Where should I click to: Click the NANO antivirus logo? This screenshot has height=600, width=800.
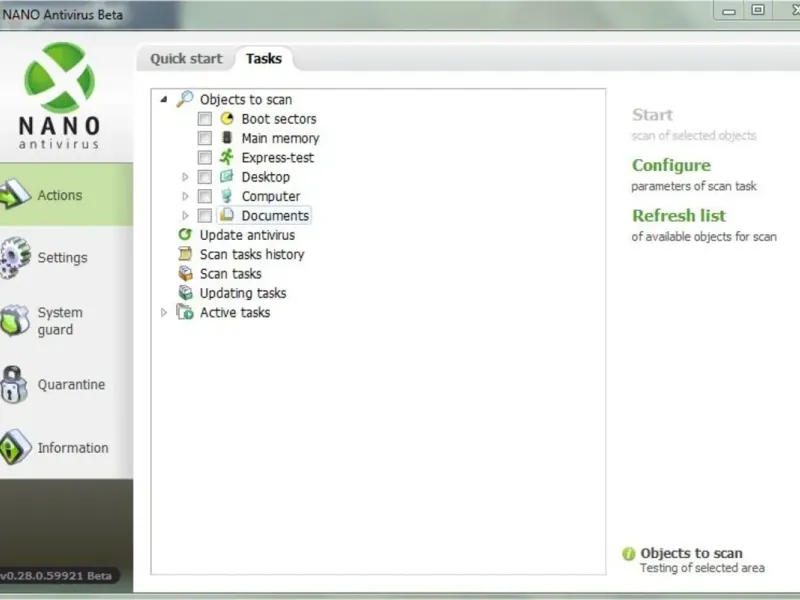pyautogui.click(x=59, y=95)
